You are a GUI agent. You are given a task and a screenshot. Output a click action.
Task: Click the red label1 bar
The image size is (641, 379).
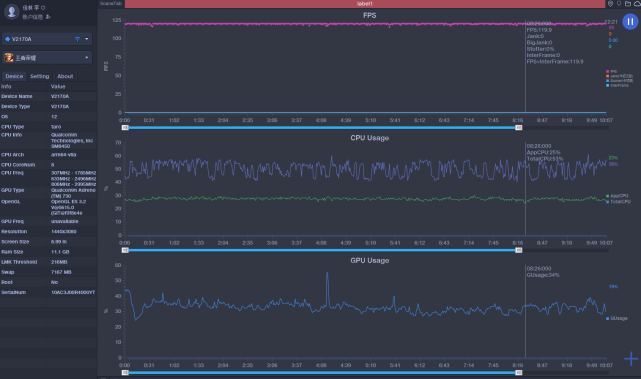click(x=365, y=4)
